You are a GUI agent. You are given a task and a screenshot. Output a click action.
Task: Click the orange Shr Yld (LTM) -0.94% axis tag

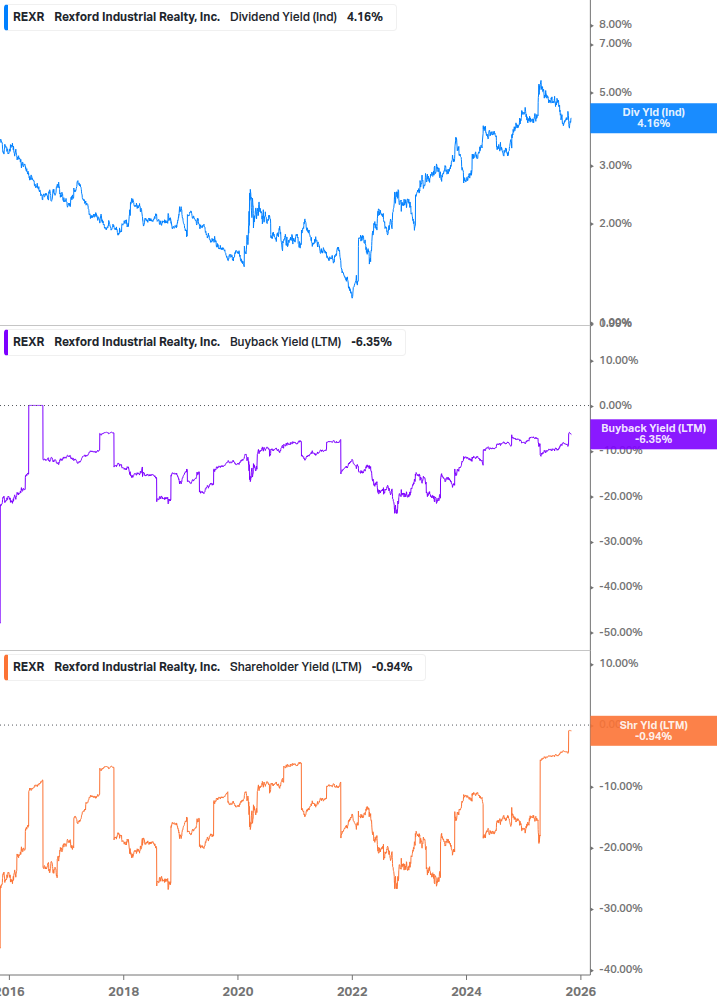tap(654, 731)
